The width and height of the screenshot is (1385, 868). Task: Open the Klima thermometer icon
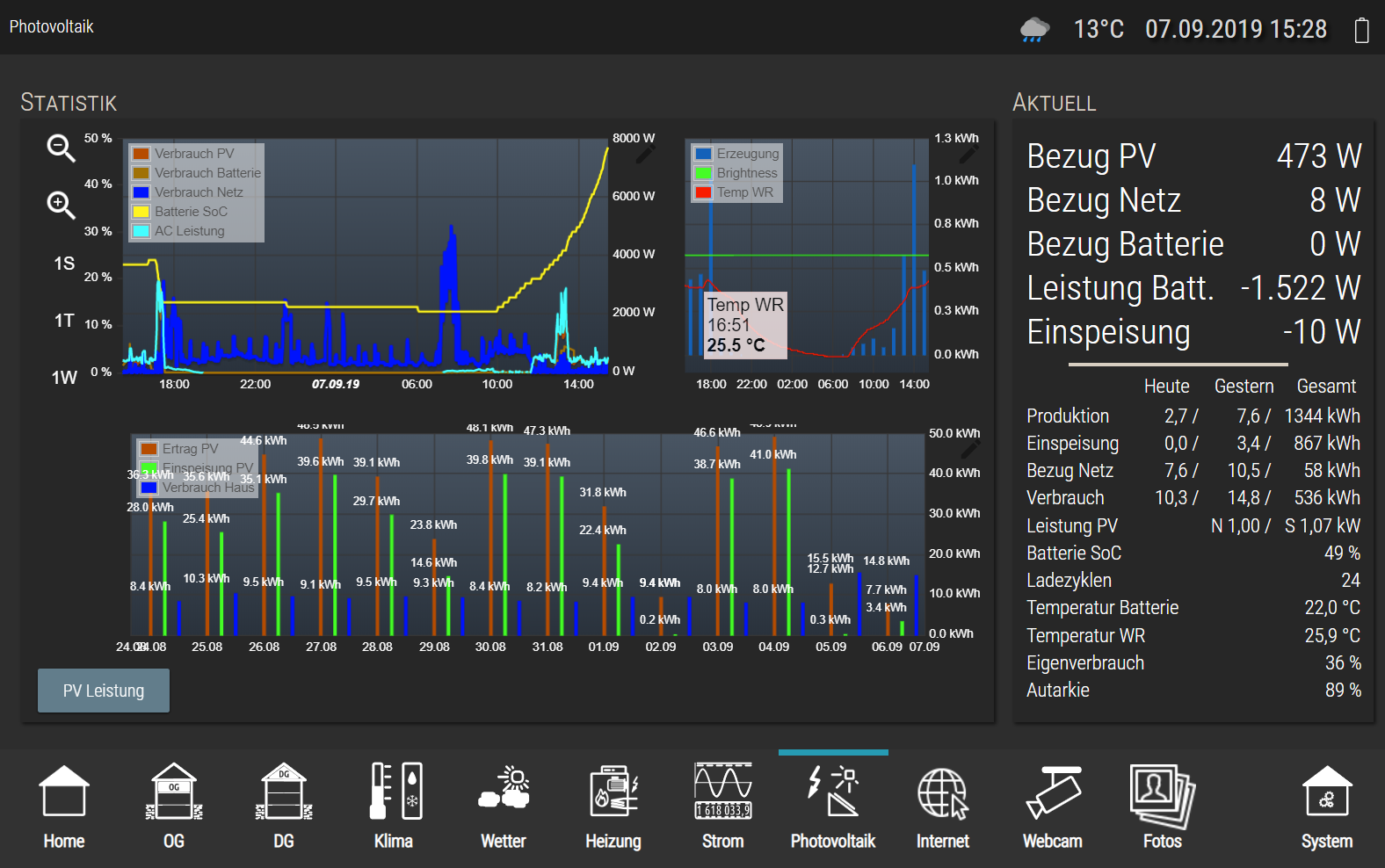(394, 792)
